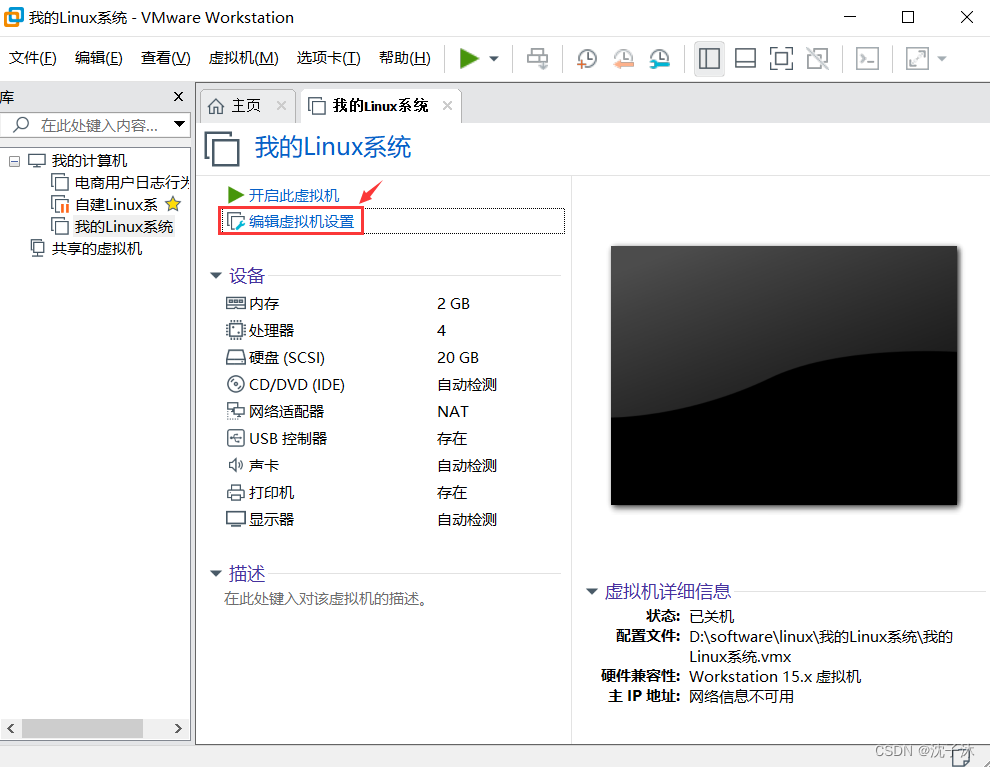The width and height of the screenshot is (990, 767).
Task: Toggle the library sidebar view icon
Action: 709,59
